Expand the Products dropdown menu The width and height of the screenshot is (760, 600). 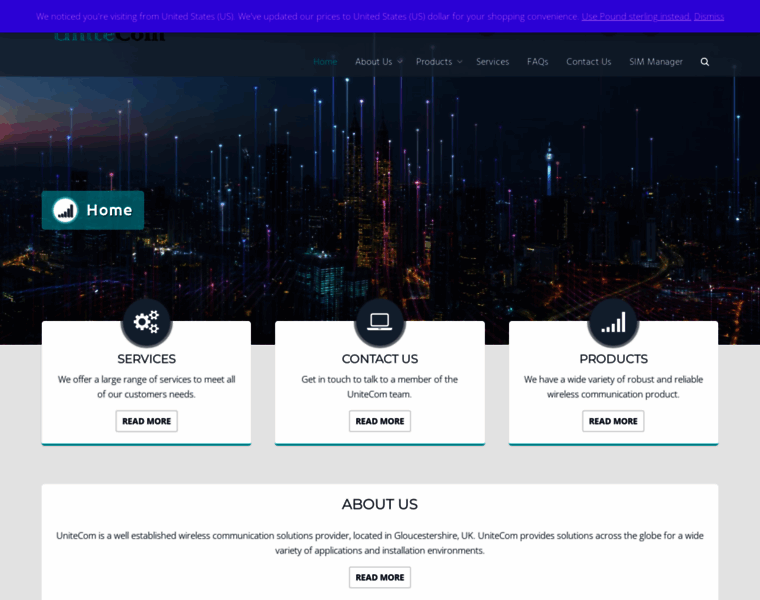[x=439, y=62]
